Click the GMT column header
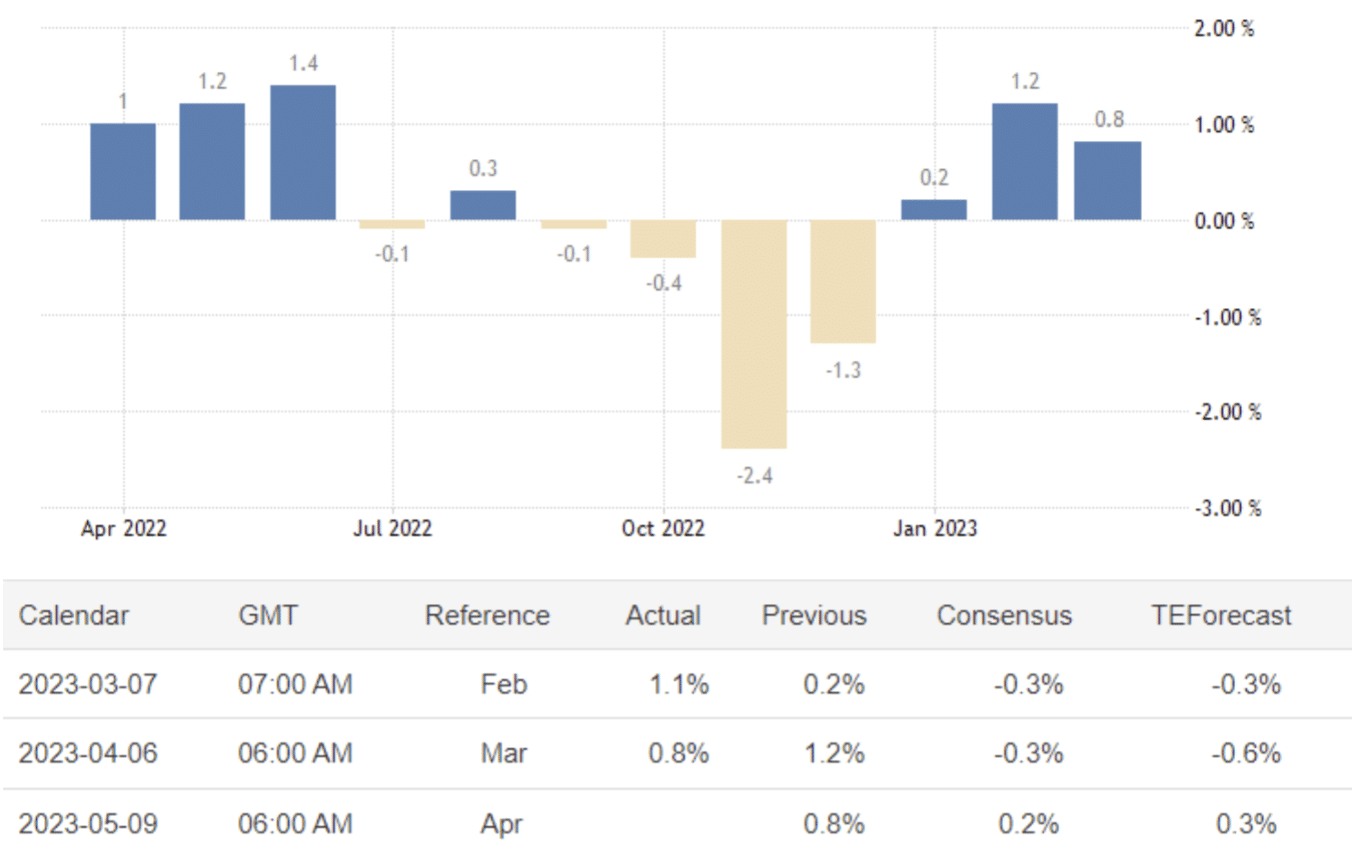Screen dimensions: 1352x860 [x=268, y=615]
